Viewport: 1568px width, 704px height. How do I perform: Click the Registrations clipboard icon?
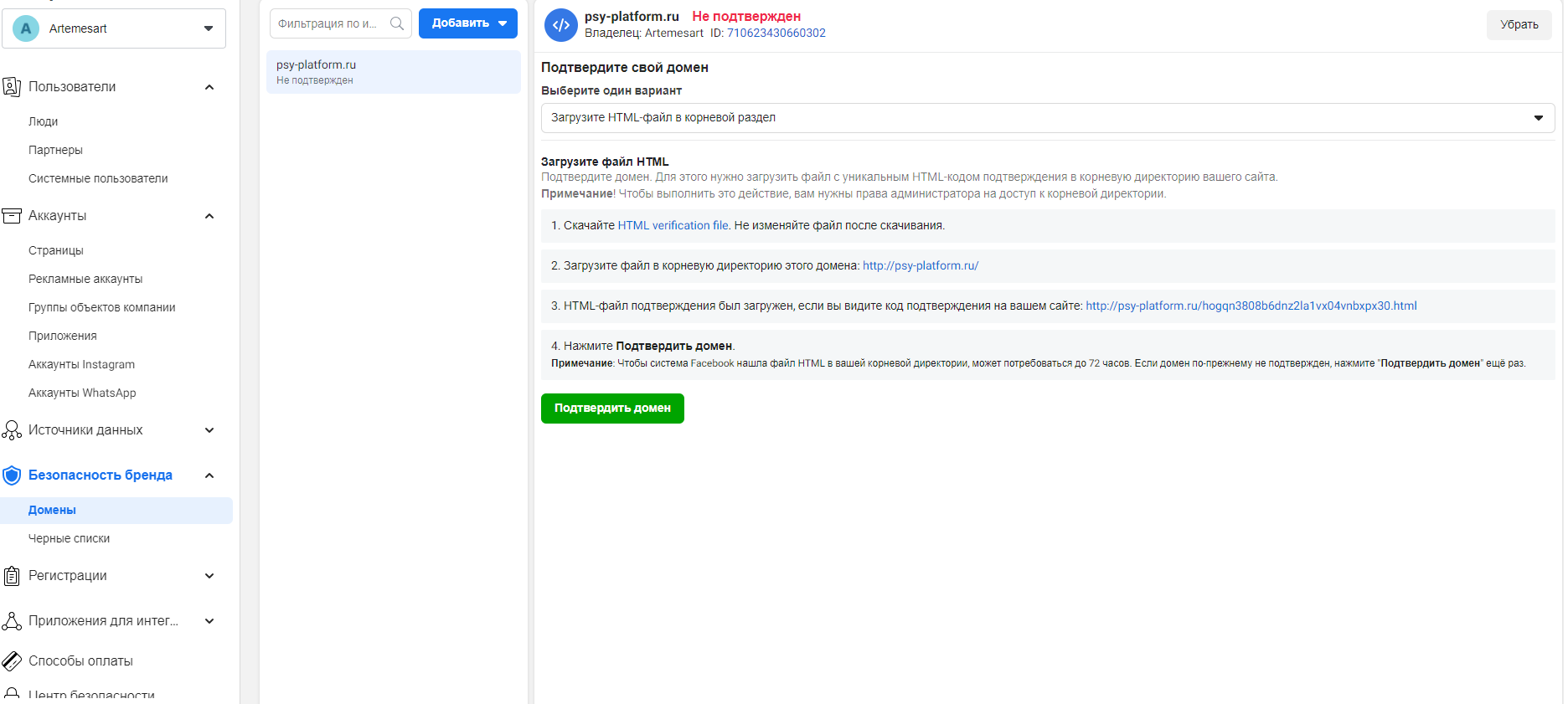pos(12,576)
